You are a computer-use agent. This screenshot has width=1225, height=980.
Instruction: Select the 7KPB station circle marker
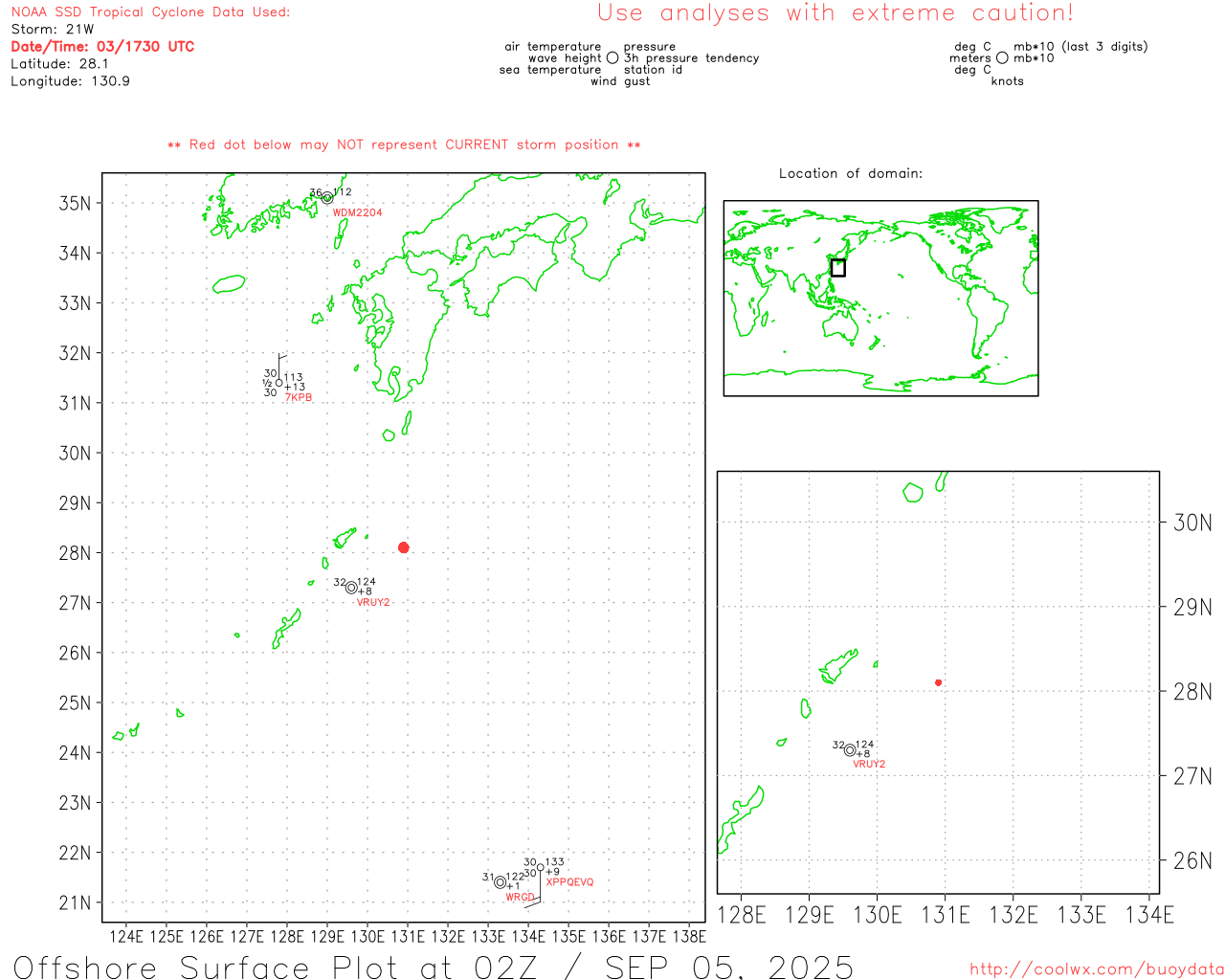coord(278,383)
